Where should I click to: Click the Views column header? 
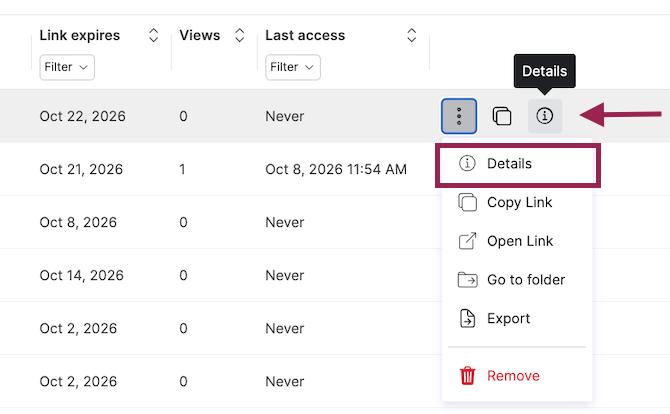point(200,35)
